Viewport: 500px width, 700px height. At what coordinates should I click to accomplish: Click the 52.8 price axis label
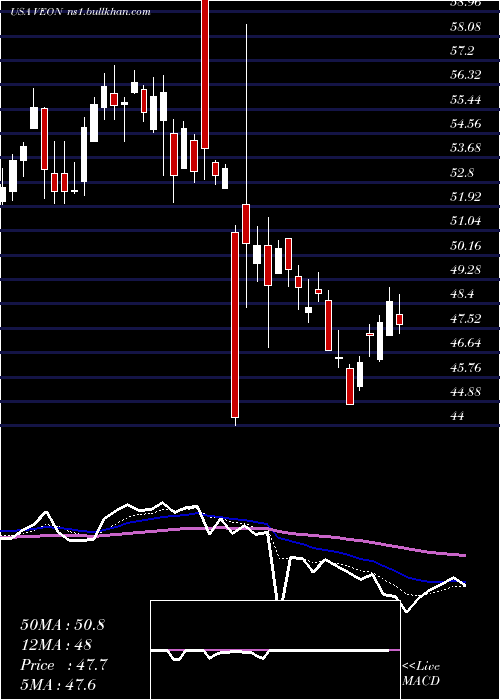462,172
